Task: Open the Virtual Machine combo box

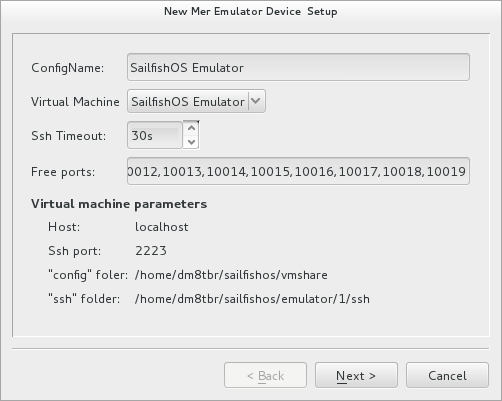Action: point(196,101)
